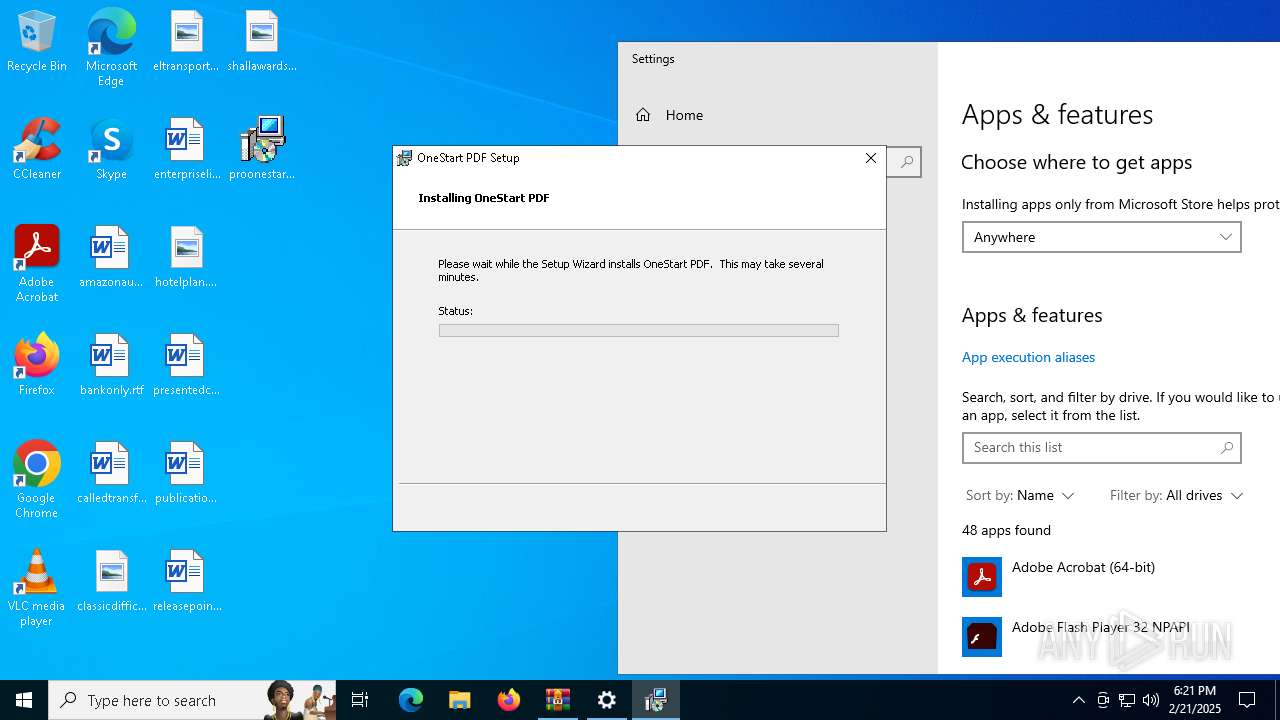This screenshot has width=1280, height=720.
Task: Select the shallawards image file icon
Action: (262, 42)
